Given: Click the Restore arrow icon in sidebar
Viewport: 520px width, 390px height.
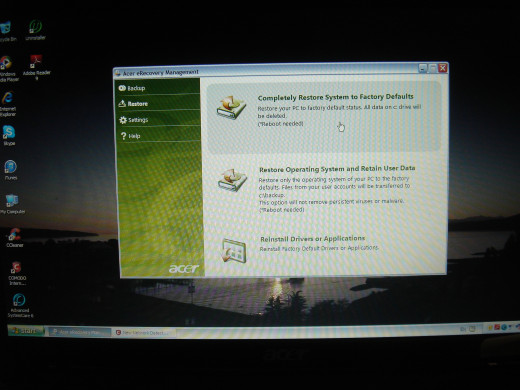Looking at the screenshot, I should point(122,104).
